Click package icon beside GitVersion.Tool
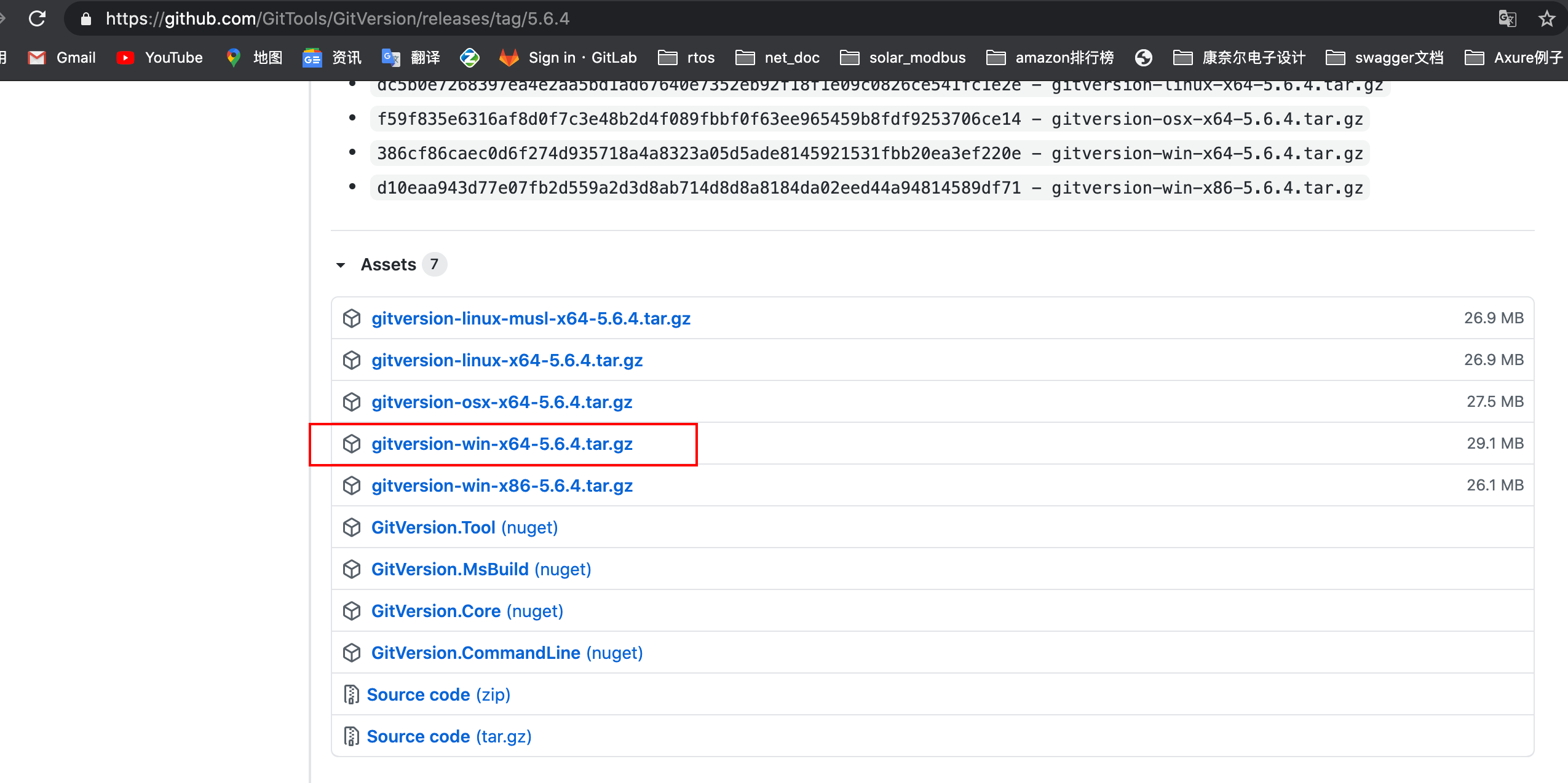This screenshot has height=783, width=1568. click(352, 527)
